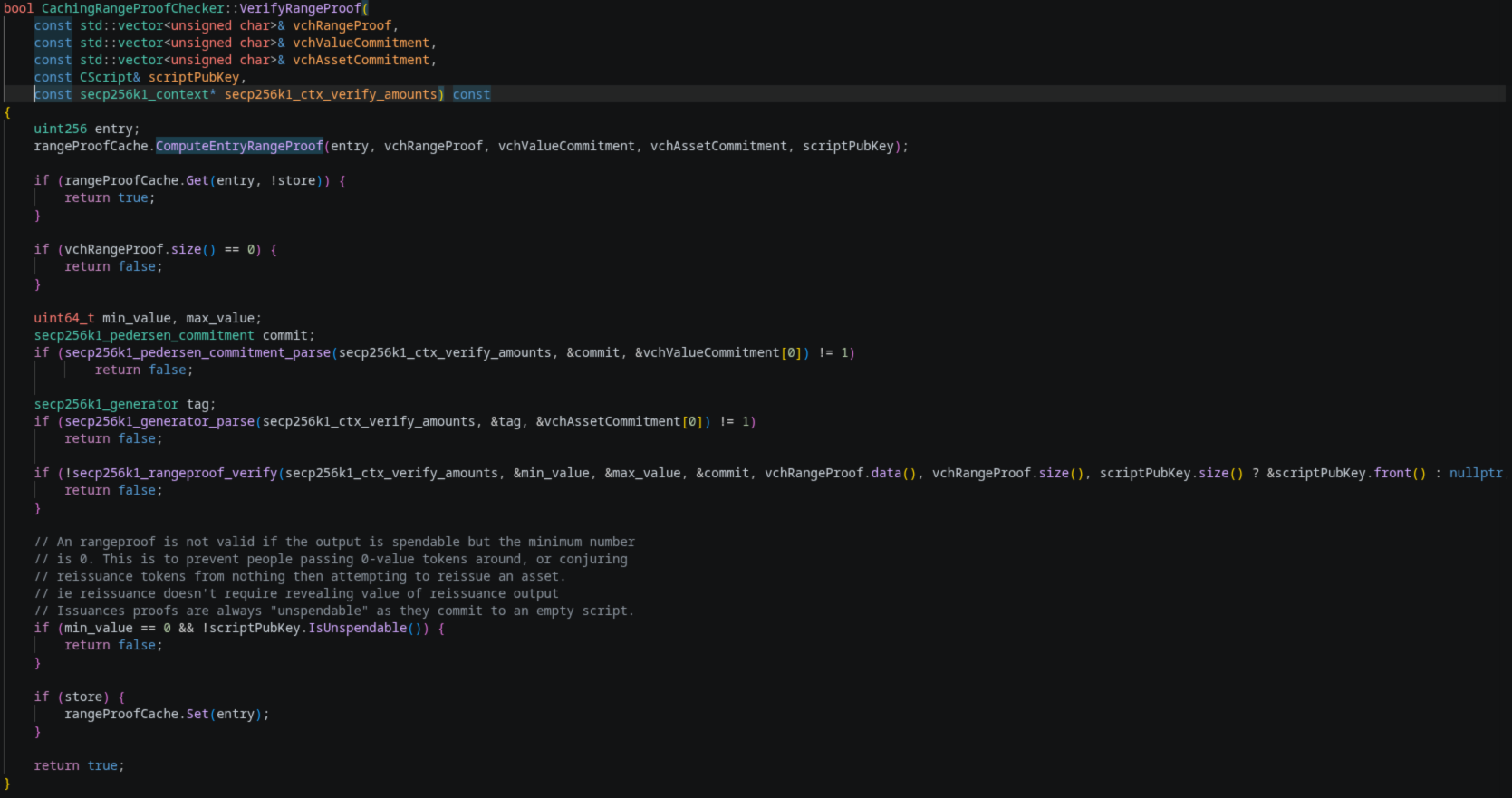
Task: Click the secp256k1_context* parameter type
Action: (x=148, y=94)
